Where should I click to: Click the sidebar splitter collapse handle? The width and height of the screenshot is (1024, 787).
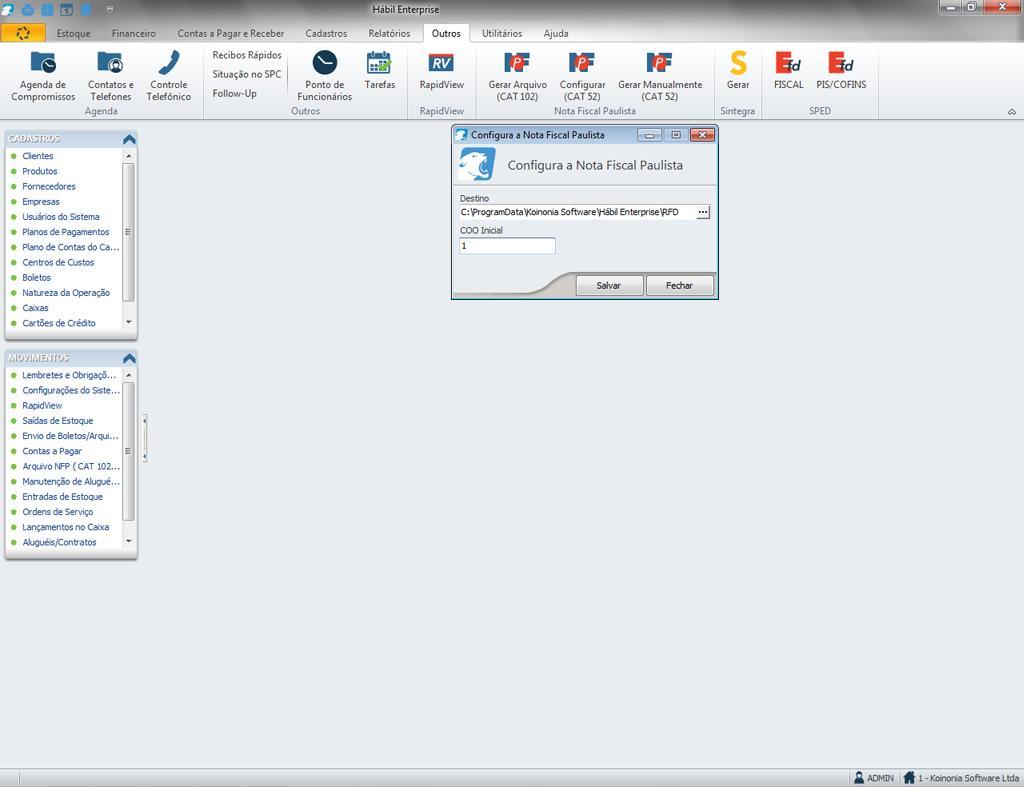click(144, 438)
